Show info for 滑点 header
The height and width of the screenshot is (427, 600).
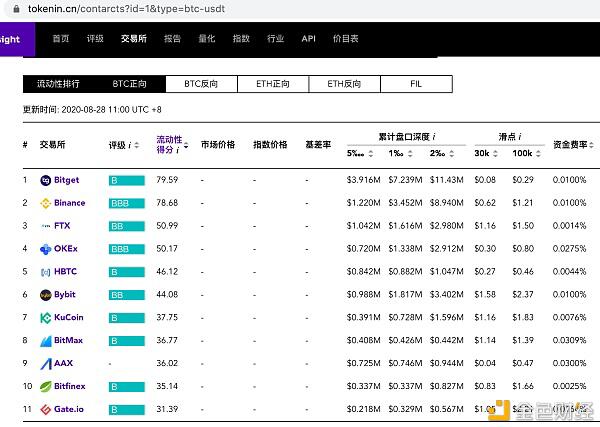pyautogui.click(x=520, y=137)
